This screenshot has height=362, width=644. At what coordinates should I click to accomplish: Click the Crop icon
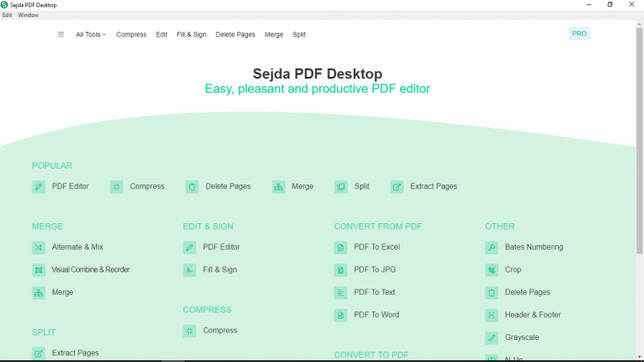click(x=491, y=270)
